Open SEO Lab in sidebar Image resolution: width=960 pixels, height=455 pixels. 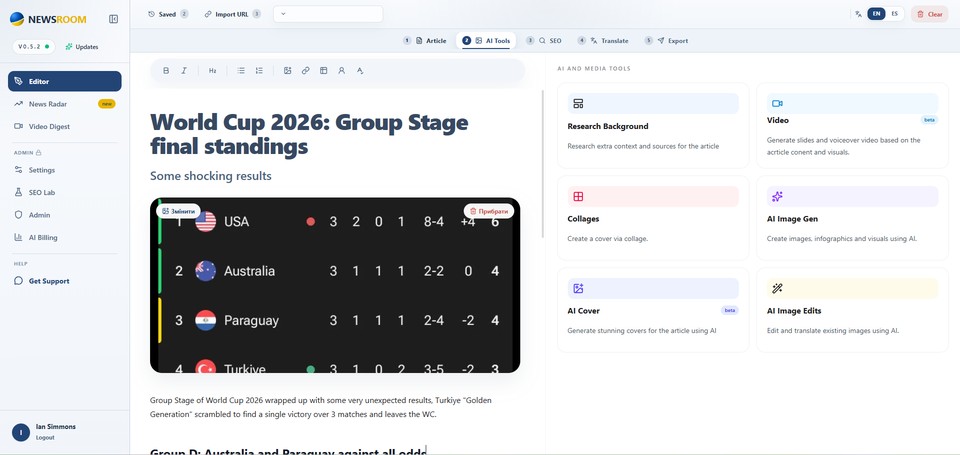click(64, 192)
